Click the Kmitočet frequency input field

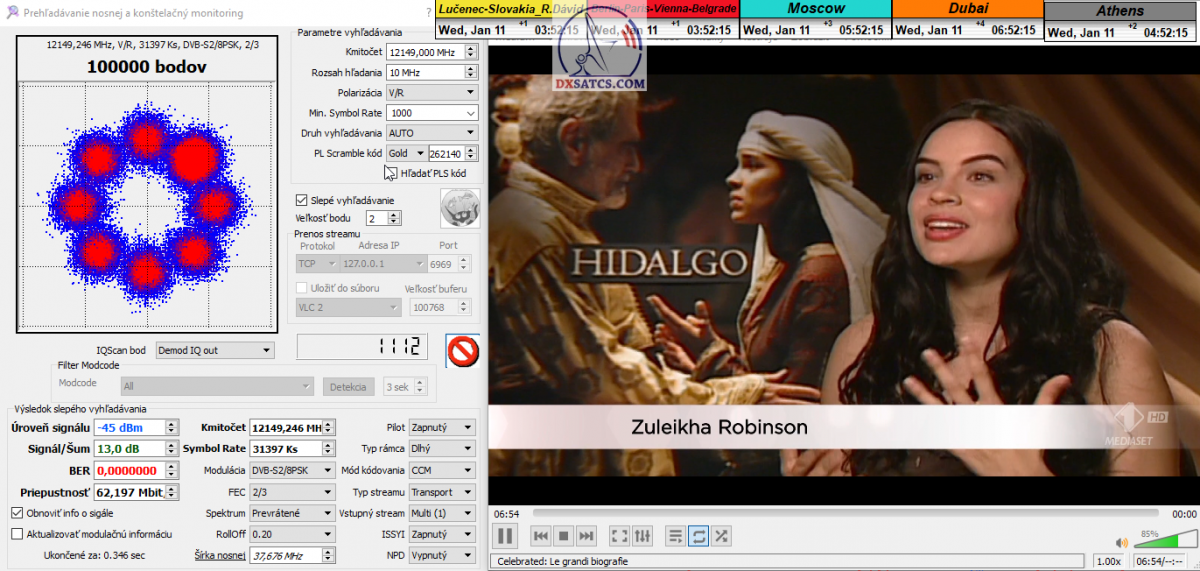426,51
